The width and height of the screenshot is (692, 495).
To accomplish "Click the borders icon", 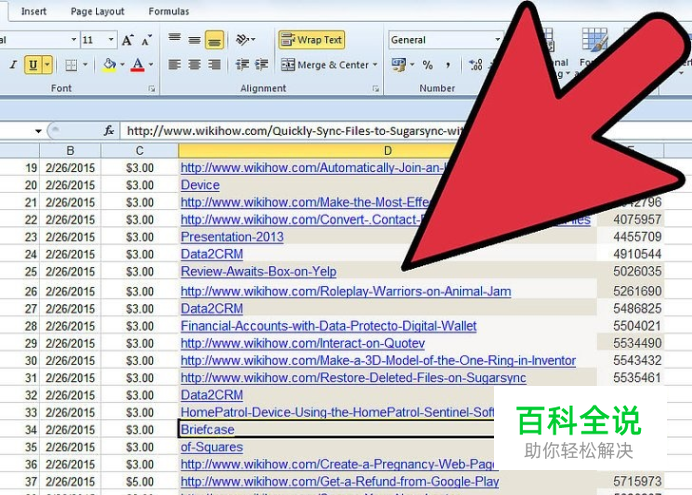I will click(x=71, y=65).
